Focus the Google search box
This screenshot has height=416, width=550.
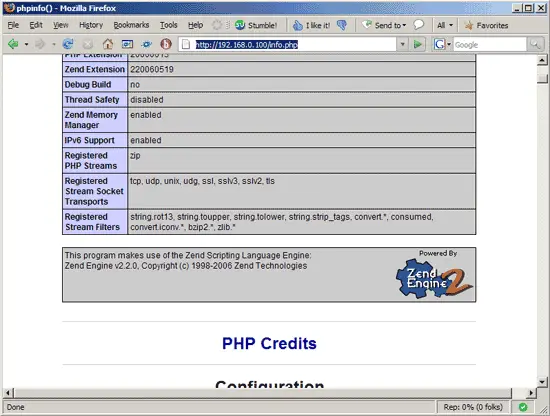490,45
